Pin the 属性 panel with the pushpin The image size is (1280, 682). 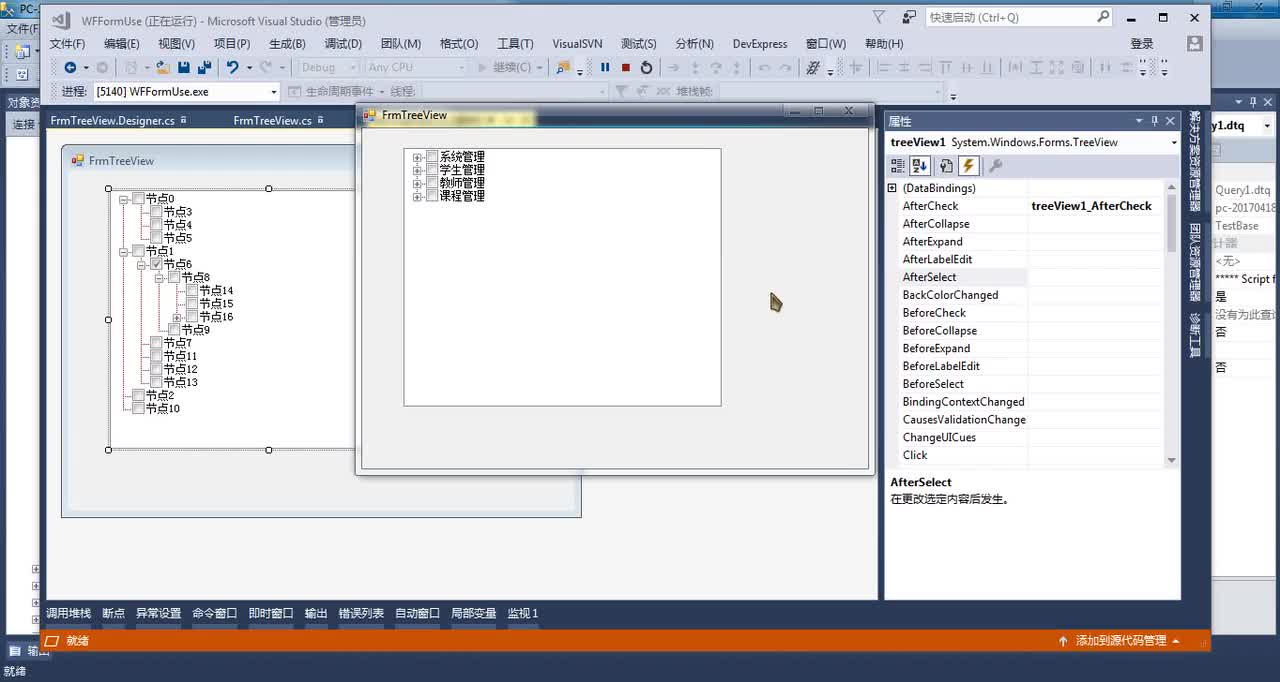(1154, 121)
